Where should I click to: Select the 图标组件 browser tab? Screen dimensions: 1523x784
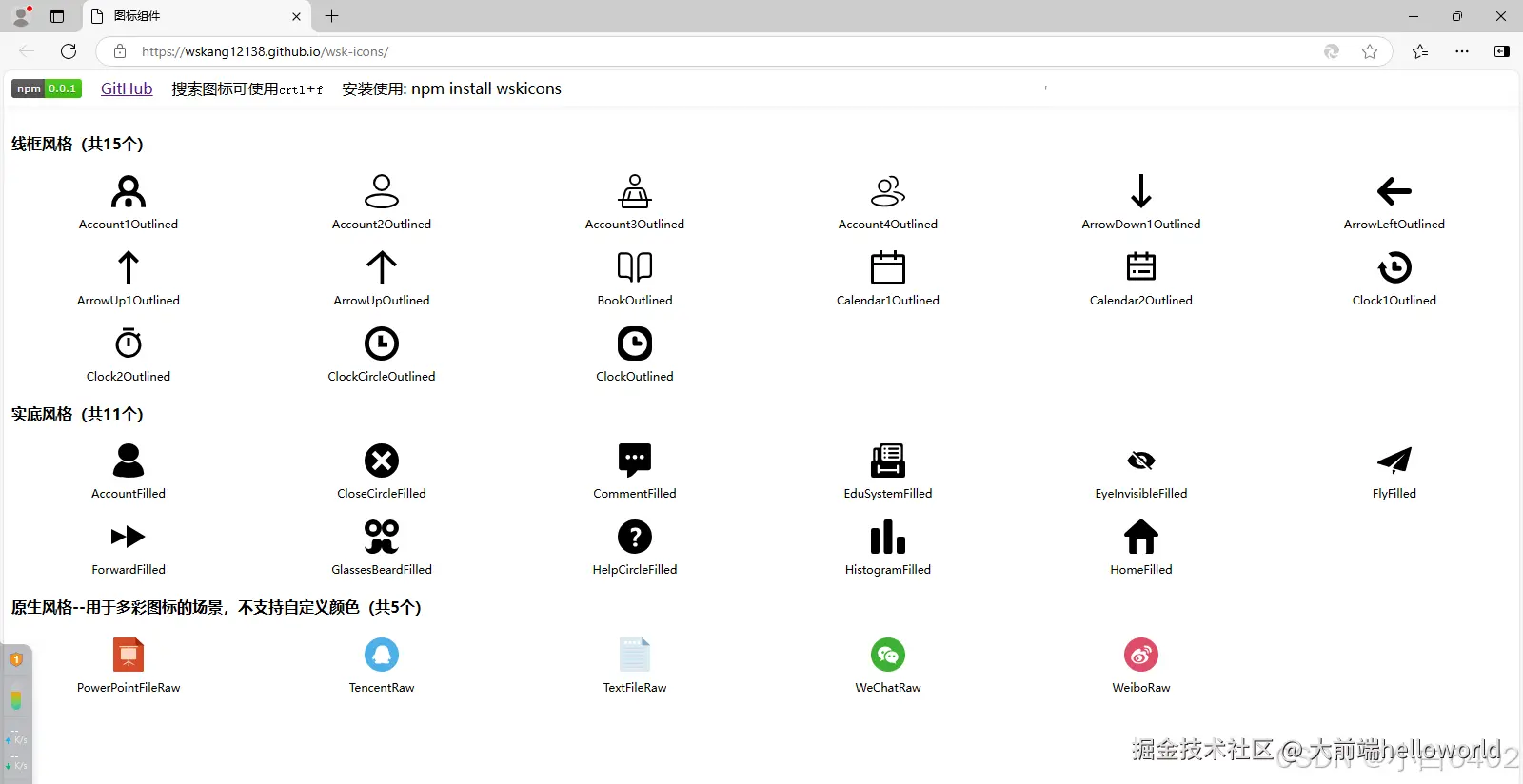click(197, 16)
